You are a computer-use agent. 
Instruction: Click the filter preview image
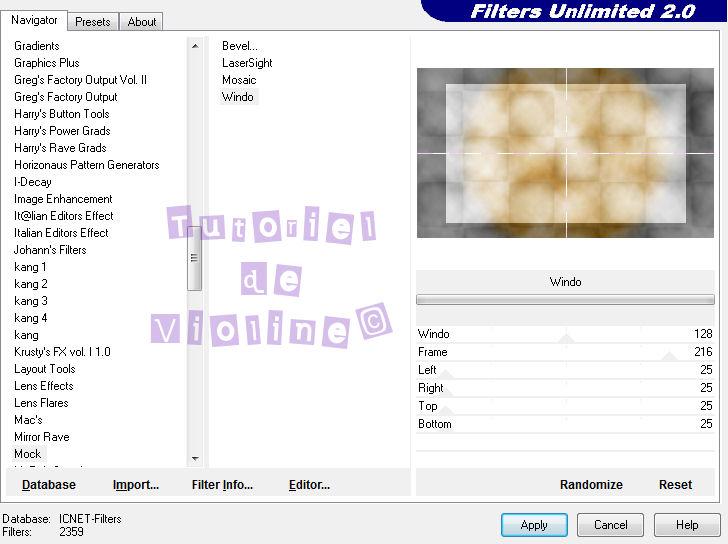[x=565, y=153]
